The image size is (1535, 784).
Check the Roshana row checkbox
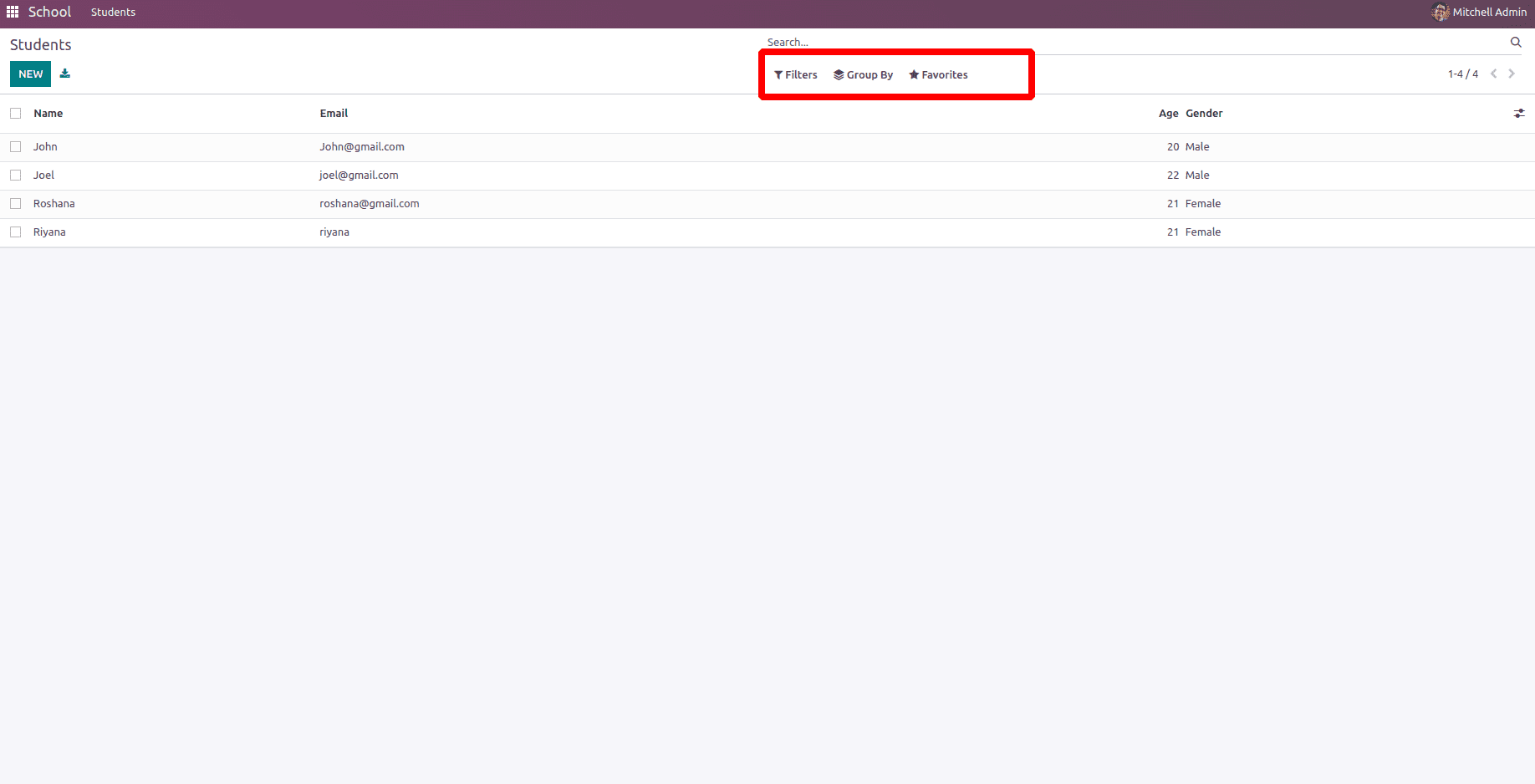pyautogui.click(x=16, y=204)
